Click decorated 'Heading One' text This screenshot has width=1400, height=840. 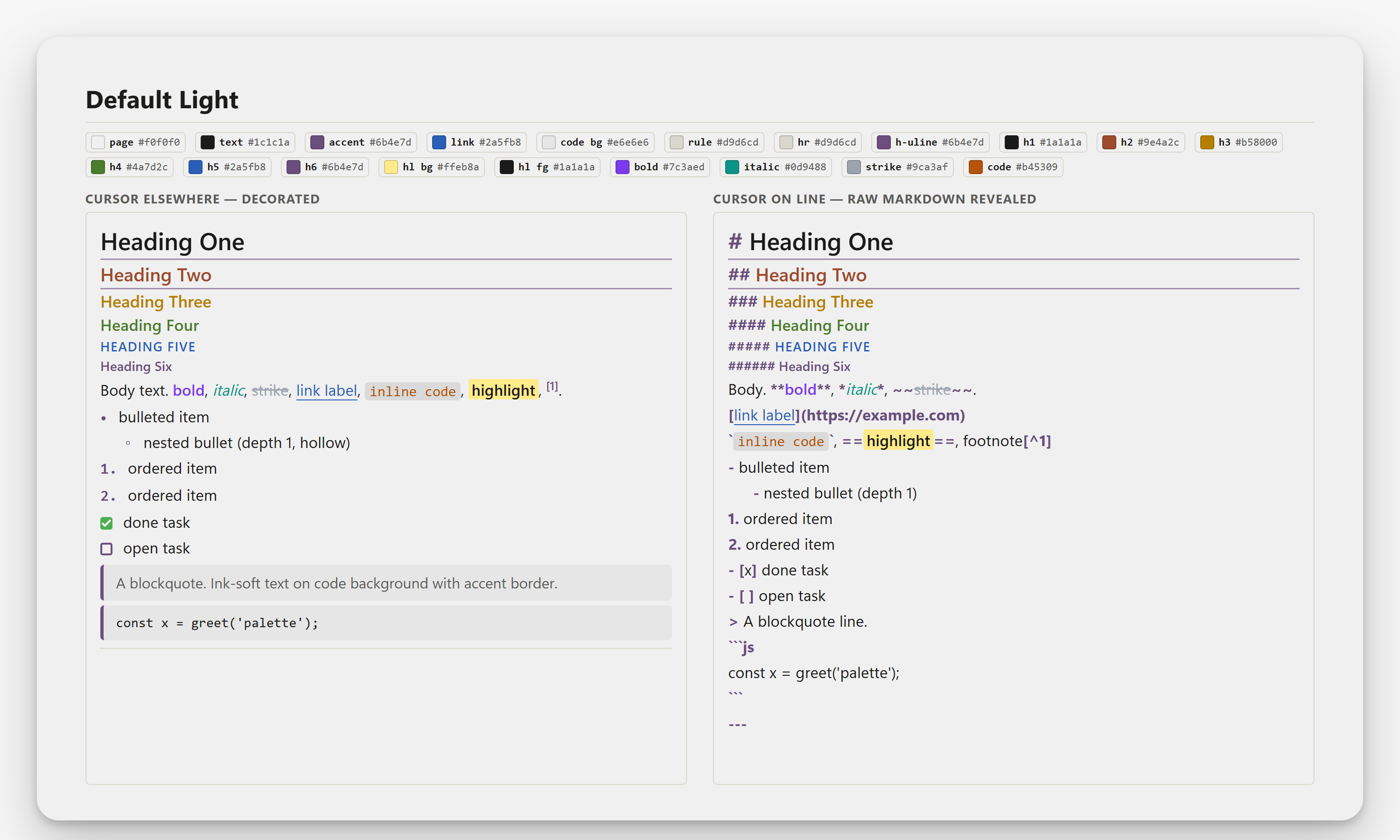[172, 242]
